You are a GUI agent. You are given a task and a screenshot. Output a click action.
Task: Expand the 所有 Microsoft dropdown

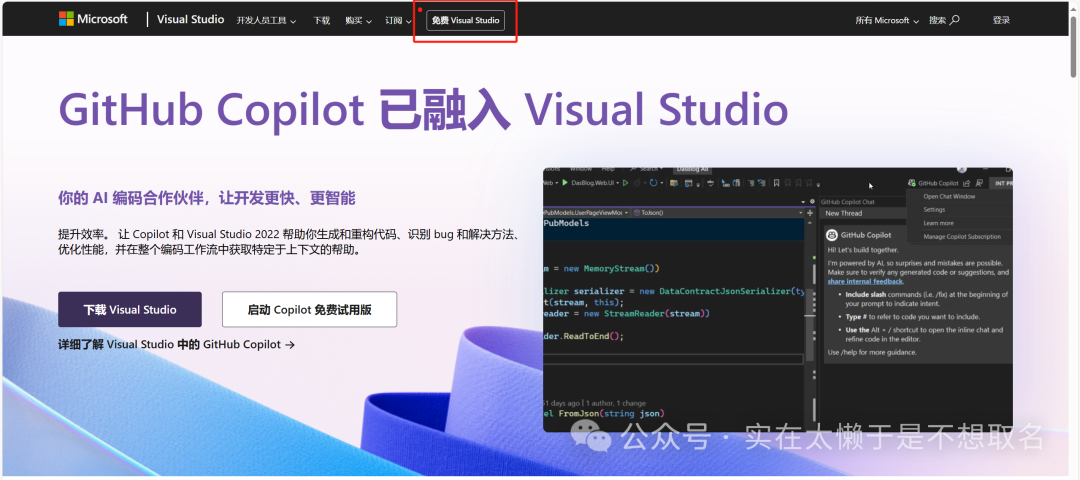(x=887, y=21)
